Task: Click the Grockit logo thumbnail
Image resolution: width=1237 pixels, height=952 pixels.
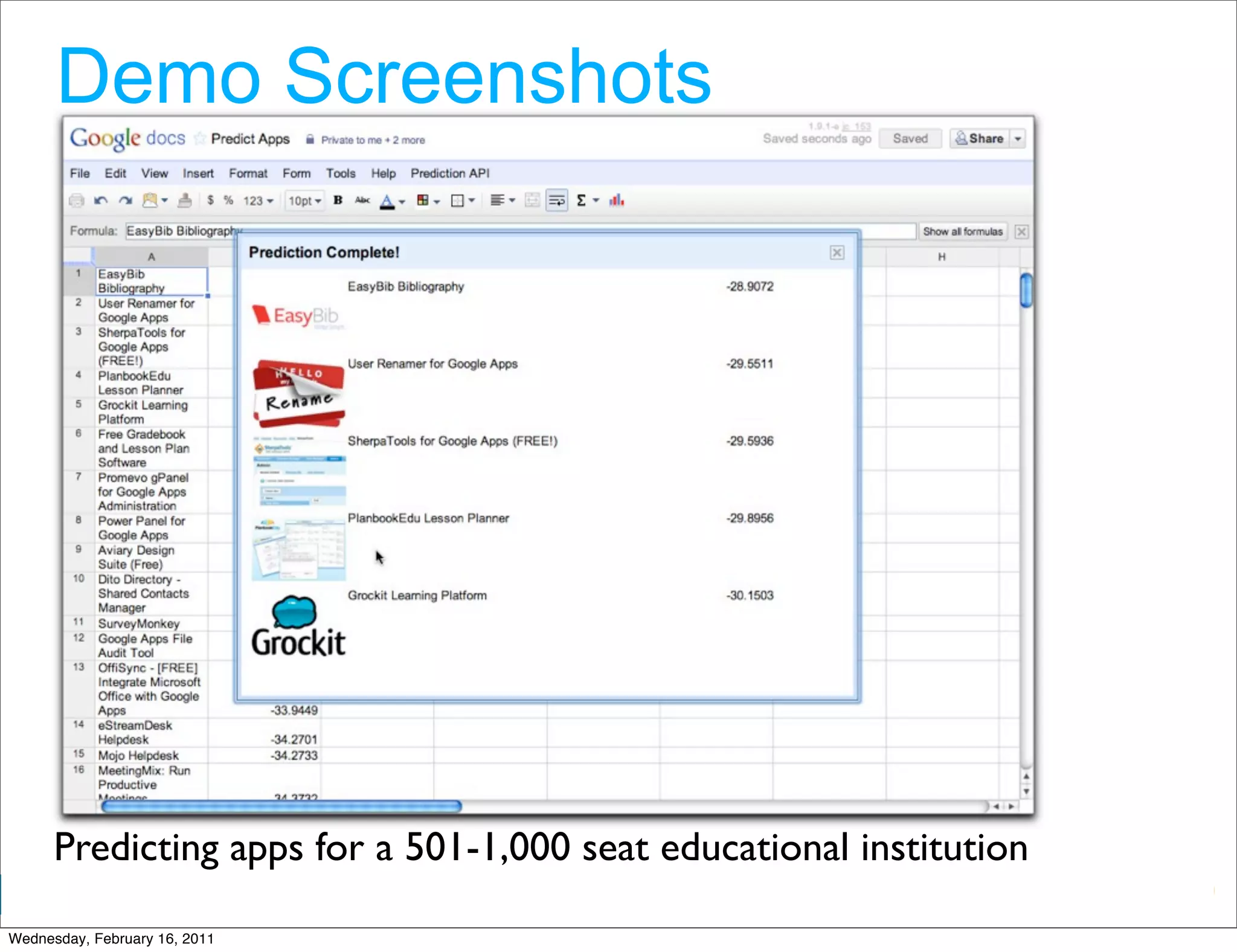Action: [298, 626]
